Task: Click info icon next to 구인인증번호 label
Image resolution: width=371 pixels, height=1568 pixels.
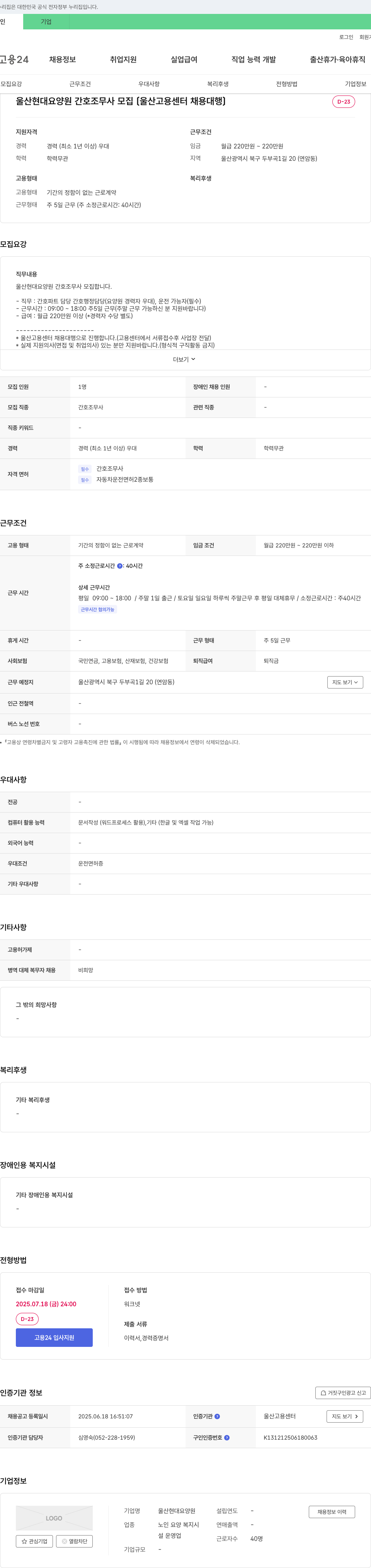Action: [227, 1438]
